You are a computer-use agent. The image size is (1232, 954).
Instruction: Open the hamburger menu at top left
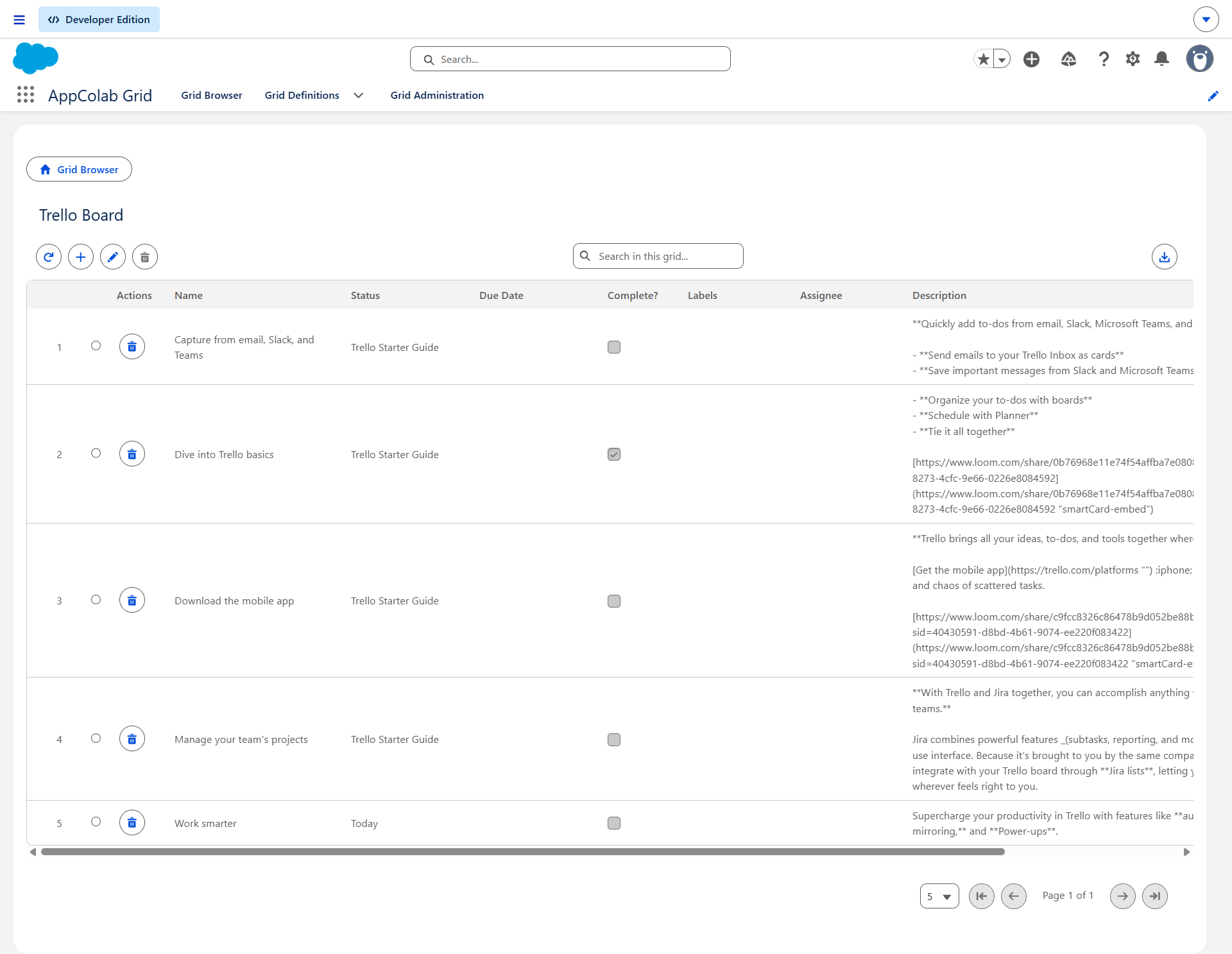[19, 20]
